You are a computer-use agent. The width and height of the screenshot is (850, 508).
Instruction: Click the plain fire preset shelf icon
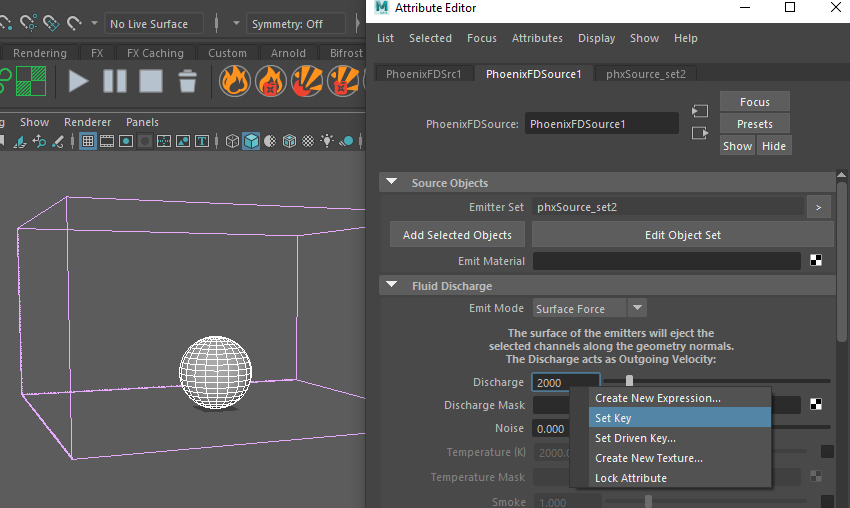click(235, 81)
